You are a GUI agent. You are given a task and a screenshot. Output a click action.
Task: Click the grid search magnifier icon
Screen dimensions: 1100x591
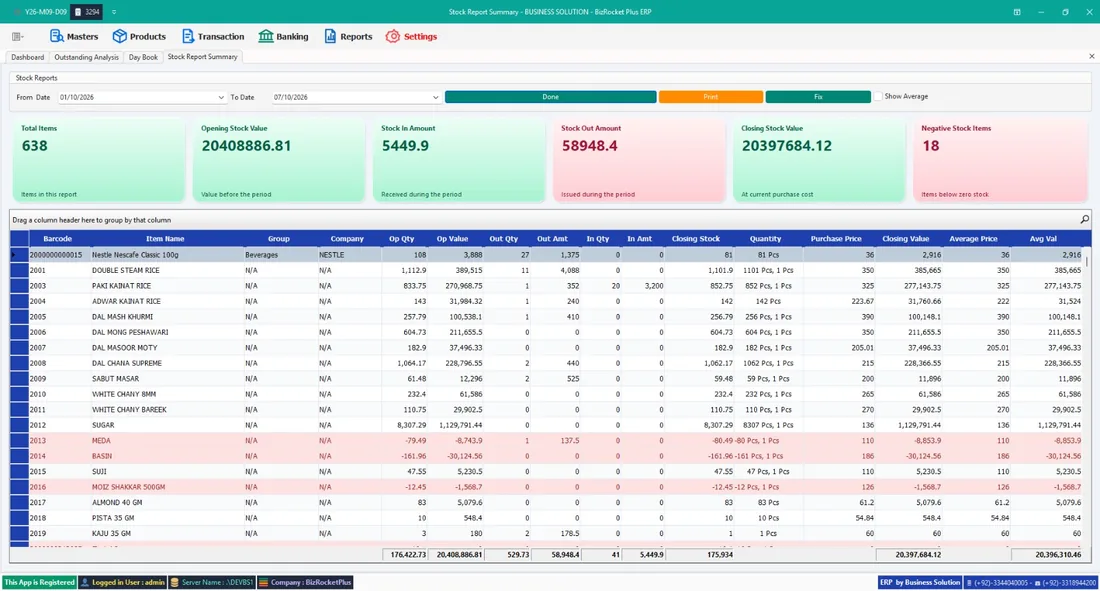1085,220
